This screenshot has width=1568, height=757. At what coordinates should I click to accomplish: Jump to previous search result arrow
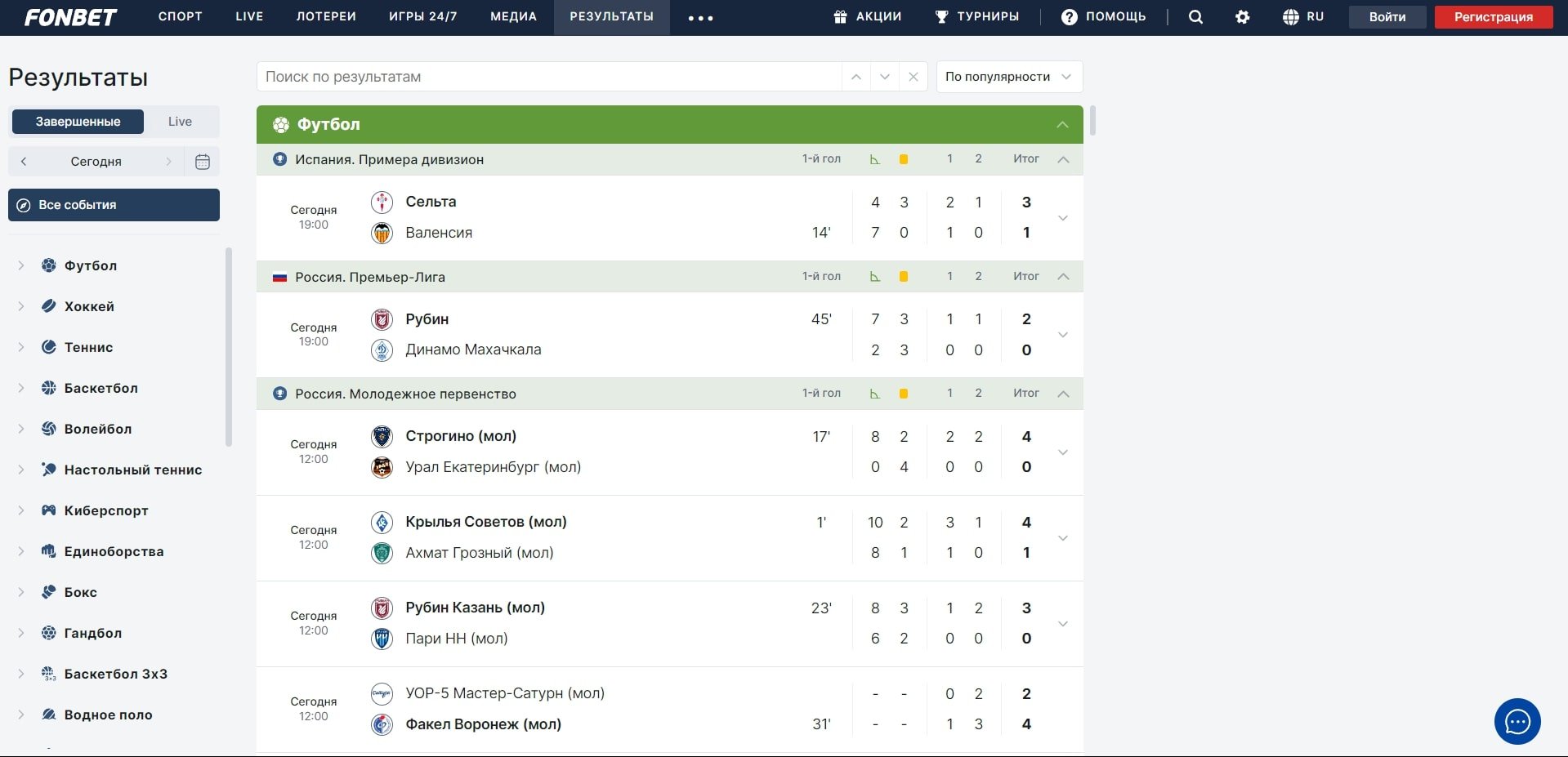[856, 77]
